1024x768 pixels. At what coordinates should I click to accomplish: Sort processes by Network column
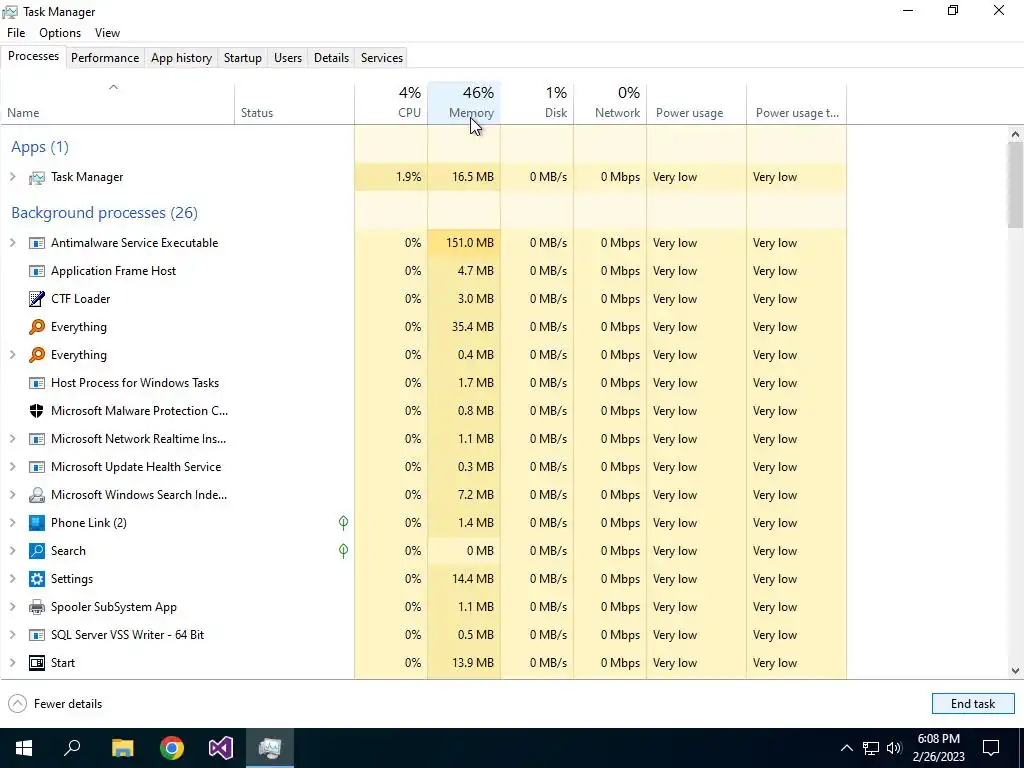click(x=610, y=103)
